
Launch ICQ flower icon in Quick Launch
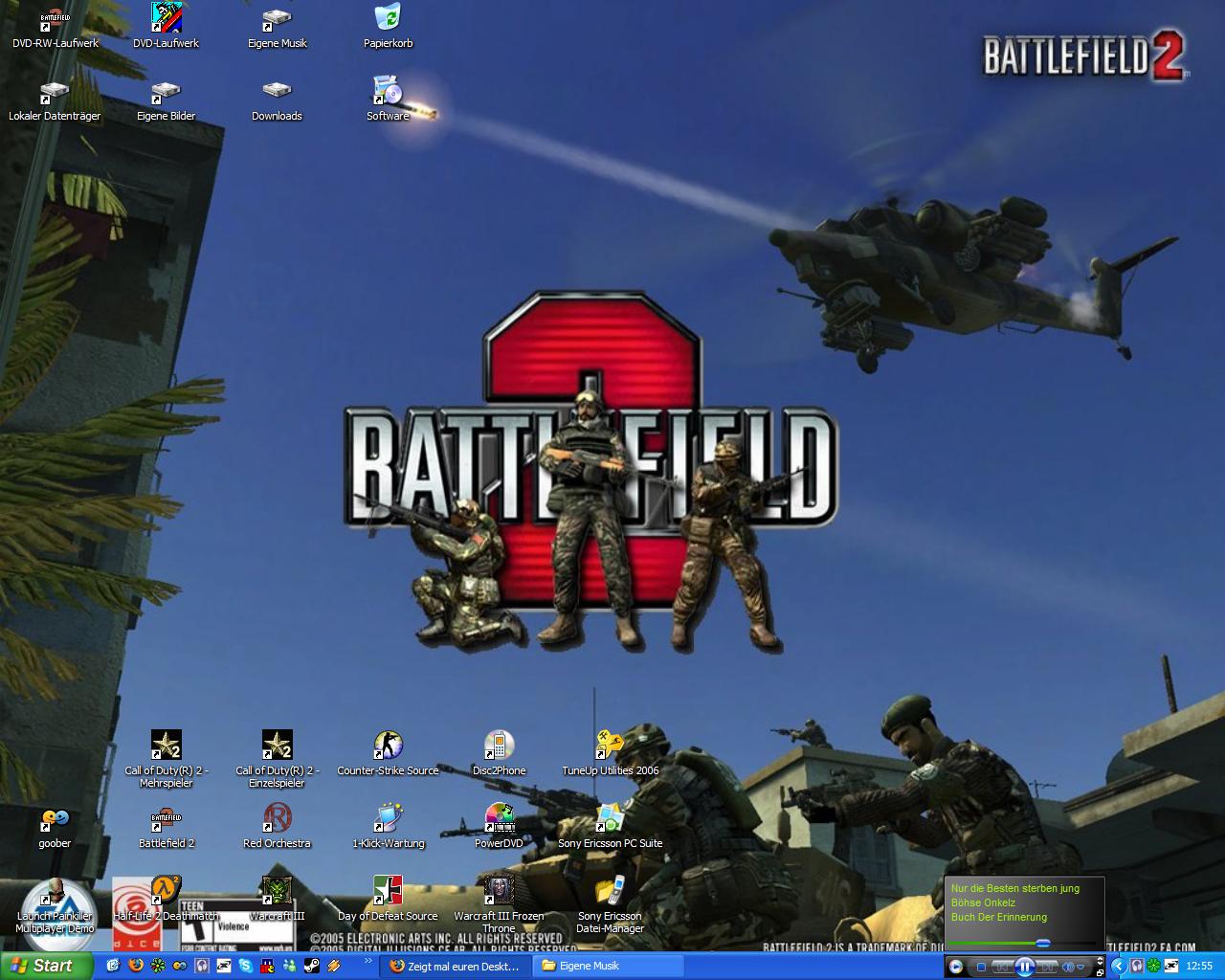point(158,966)
